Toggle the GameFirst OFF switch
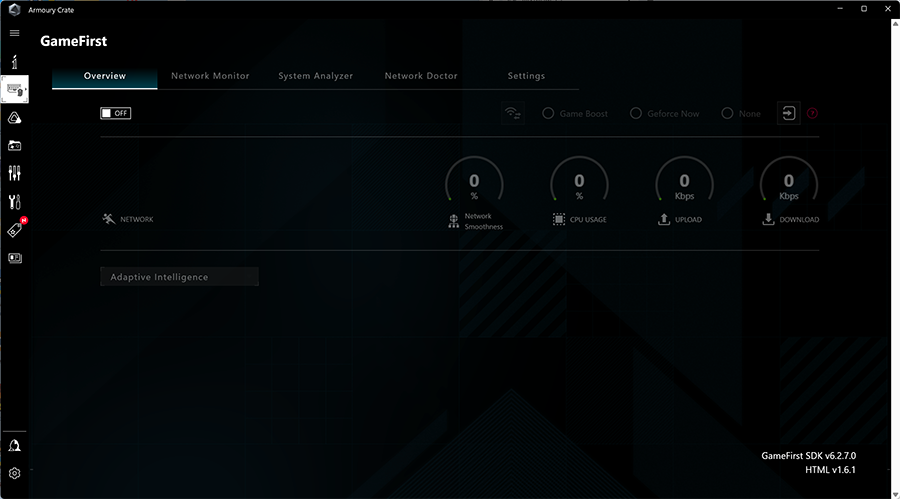Image resolution: width=900 pixels, height=499 pixels. 115,113
